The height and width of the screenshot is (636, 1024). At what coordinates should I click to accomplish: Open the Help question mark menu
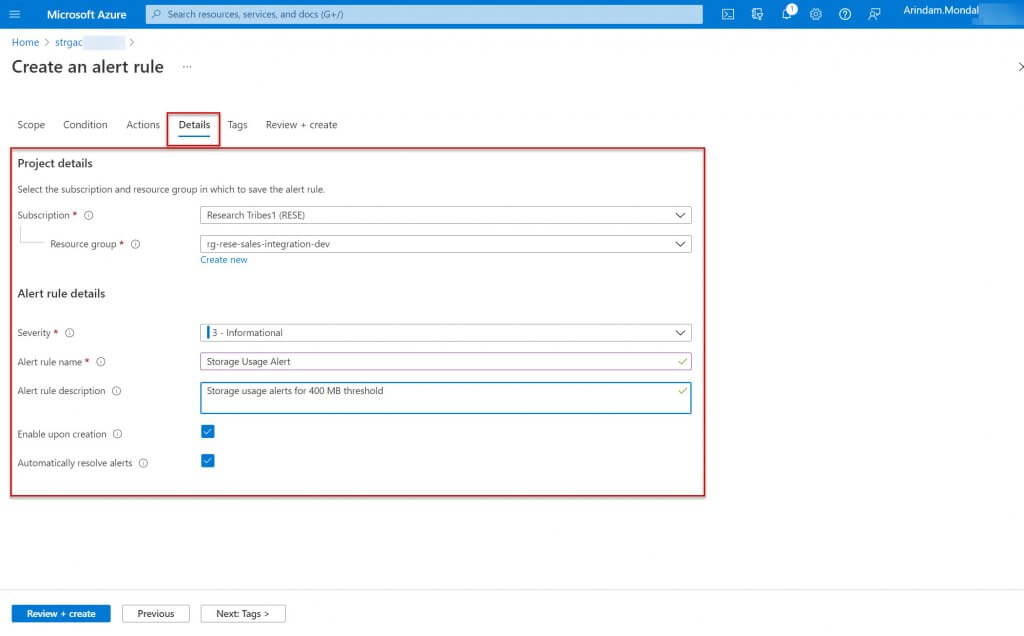[846, 14]
